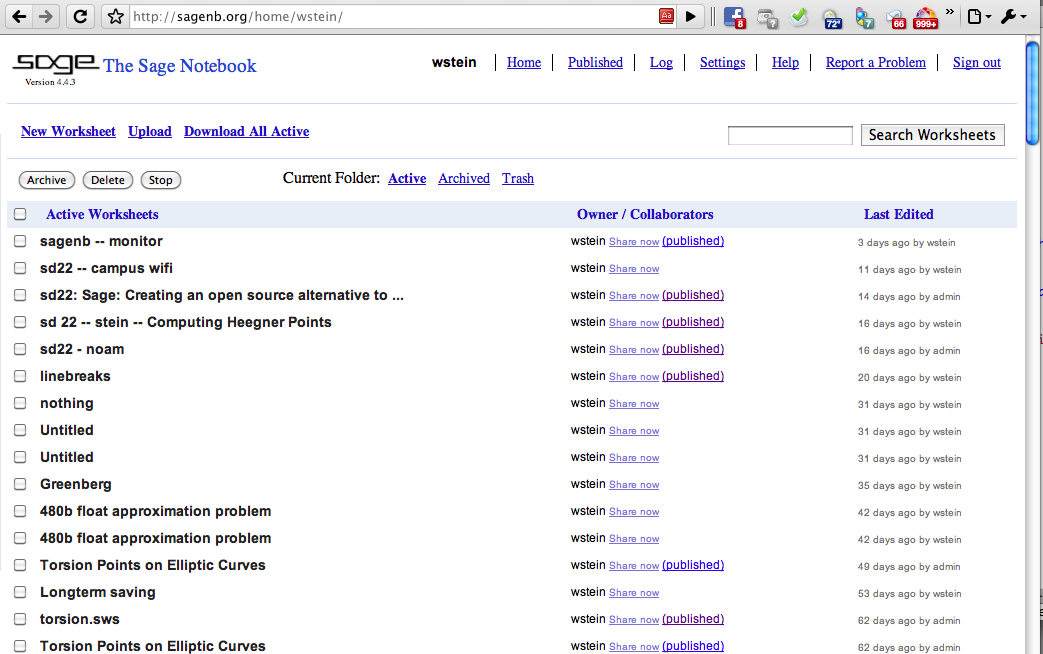Viewport: 1043px width, 654px height.
Task: Go forward using the browser forward arrow
Action: click(46, 17)
